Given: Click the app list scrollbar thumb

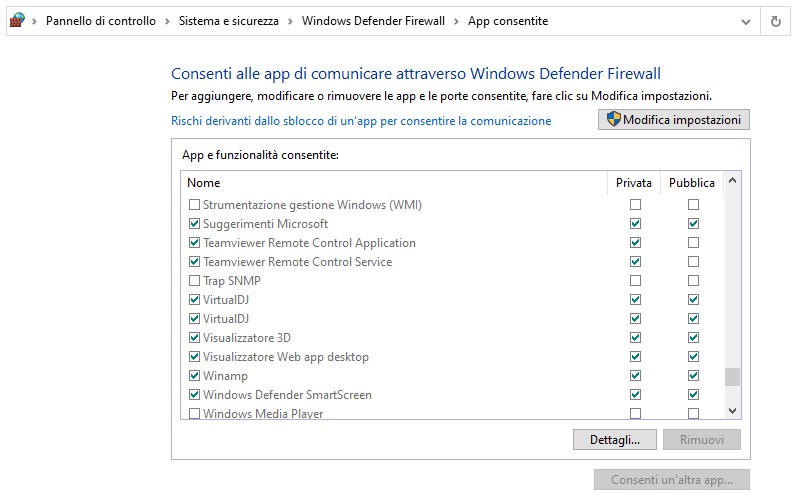Looking at the screenshot, I should tap(732, 377).
